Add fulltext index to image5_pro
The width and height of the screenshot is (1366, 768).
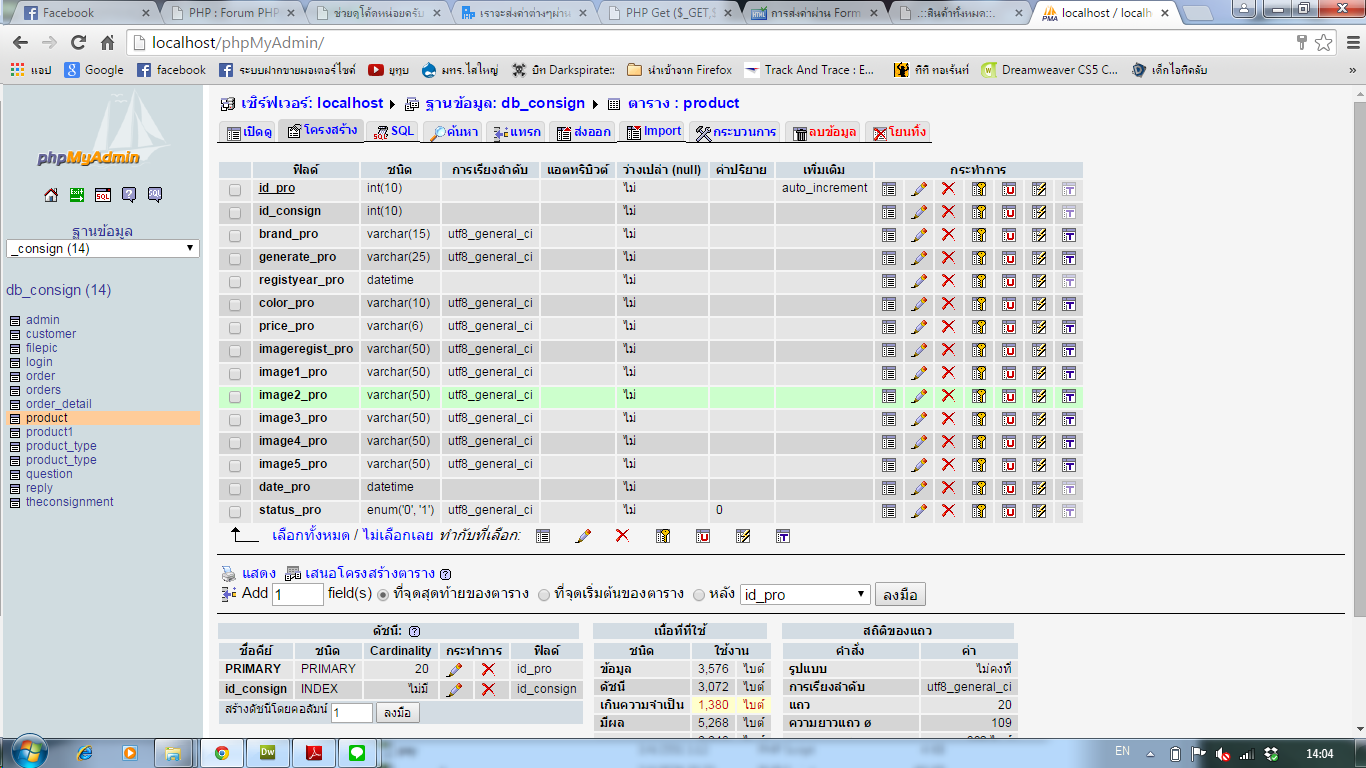point(1069,464)
